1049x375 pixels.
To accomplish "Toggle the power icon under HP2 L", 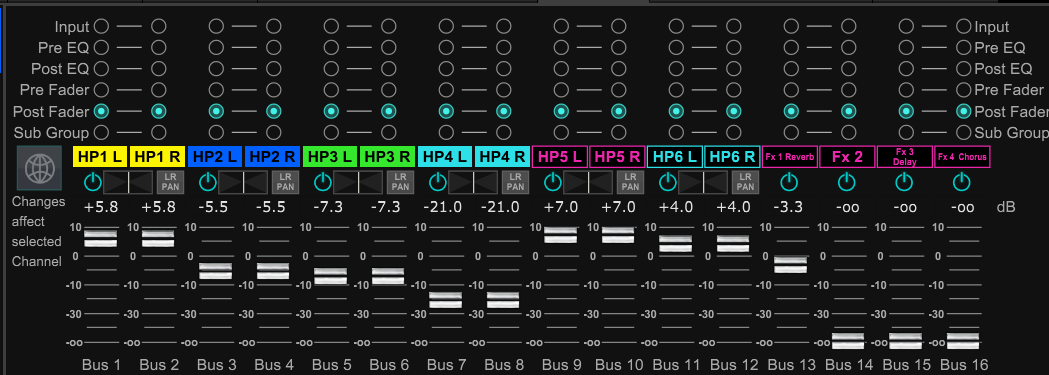I will [207, 181].
